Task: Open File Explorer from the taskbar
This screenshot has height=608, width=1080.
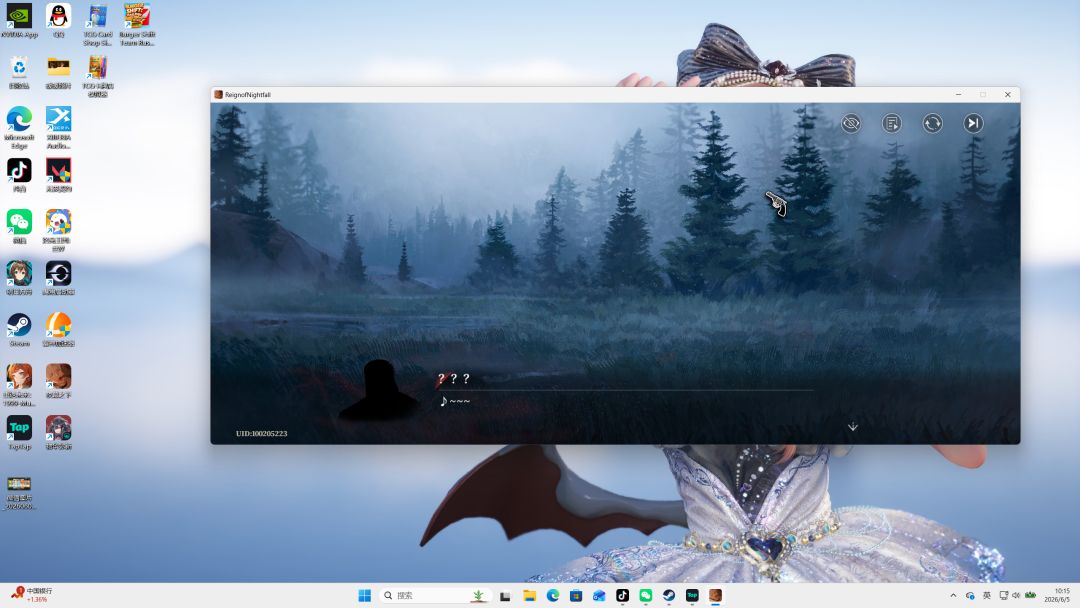Action: tap(529, 596)
